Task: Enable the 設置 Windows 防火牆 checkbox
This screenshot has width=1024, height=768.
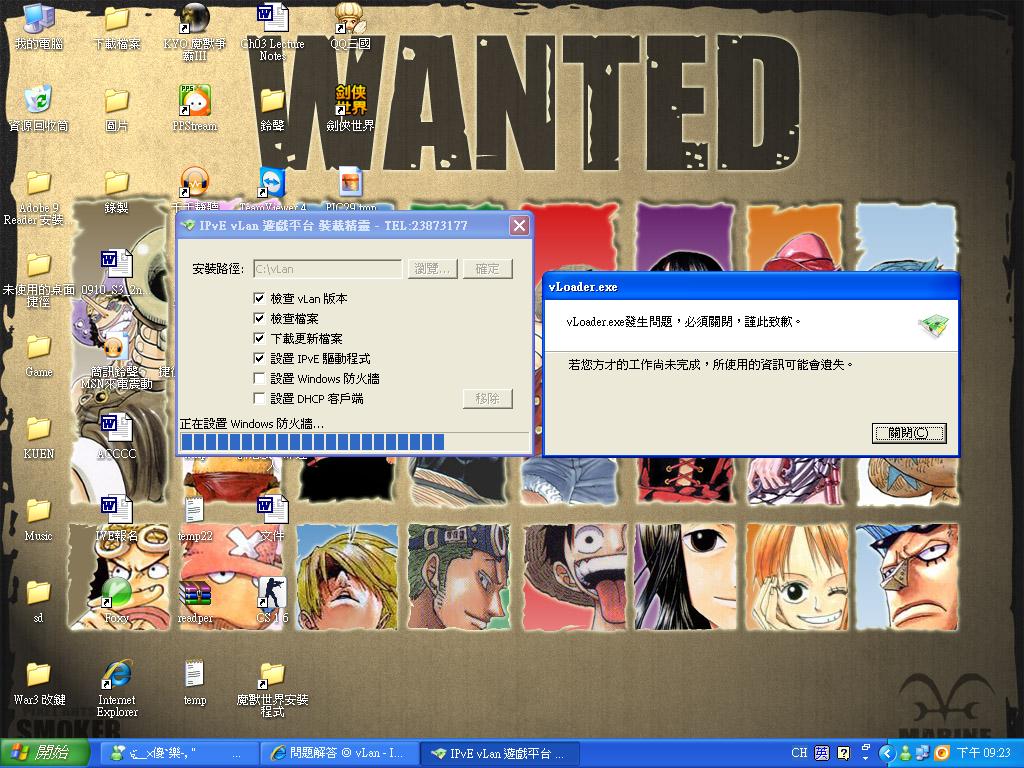Action: (259, 379)
